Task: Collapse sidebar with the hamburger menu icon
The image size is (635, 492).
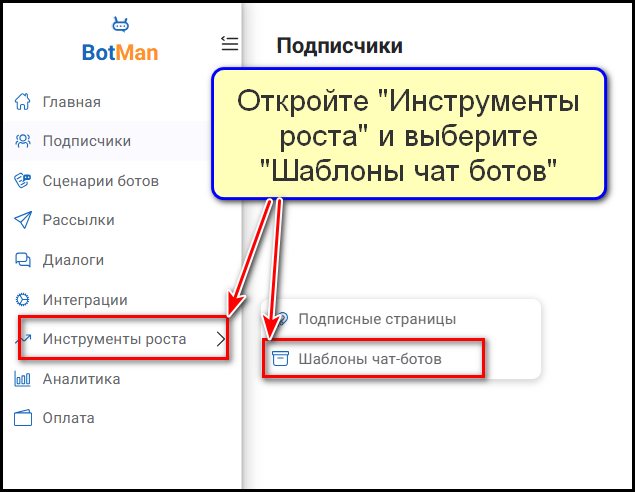Action: coord(230,43)
